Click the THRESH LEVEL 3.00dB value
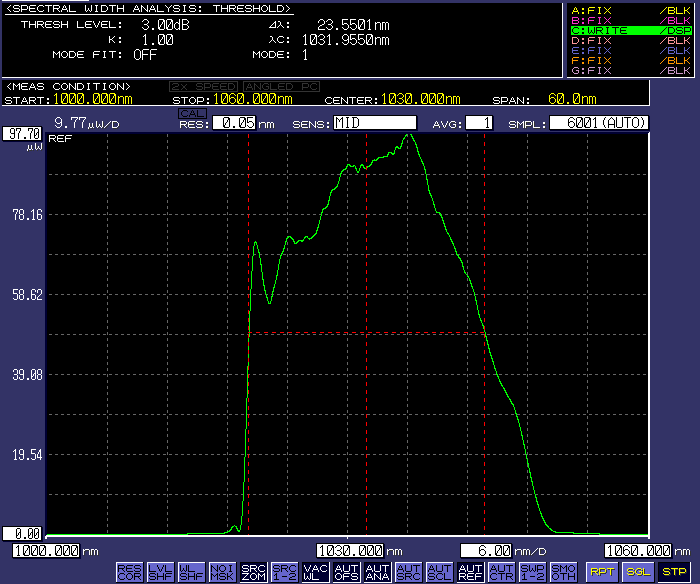Viewport: 700px width, 584px height. 166,25
